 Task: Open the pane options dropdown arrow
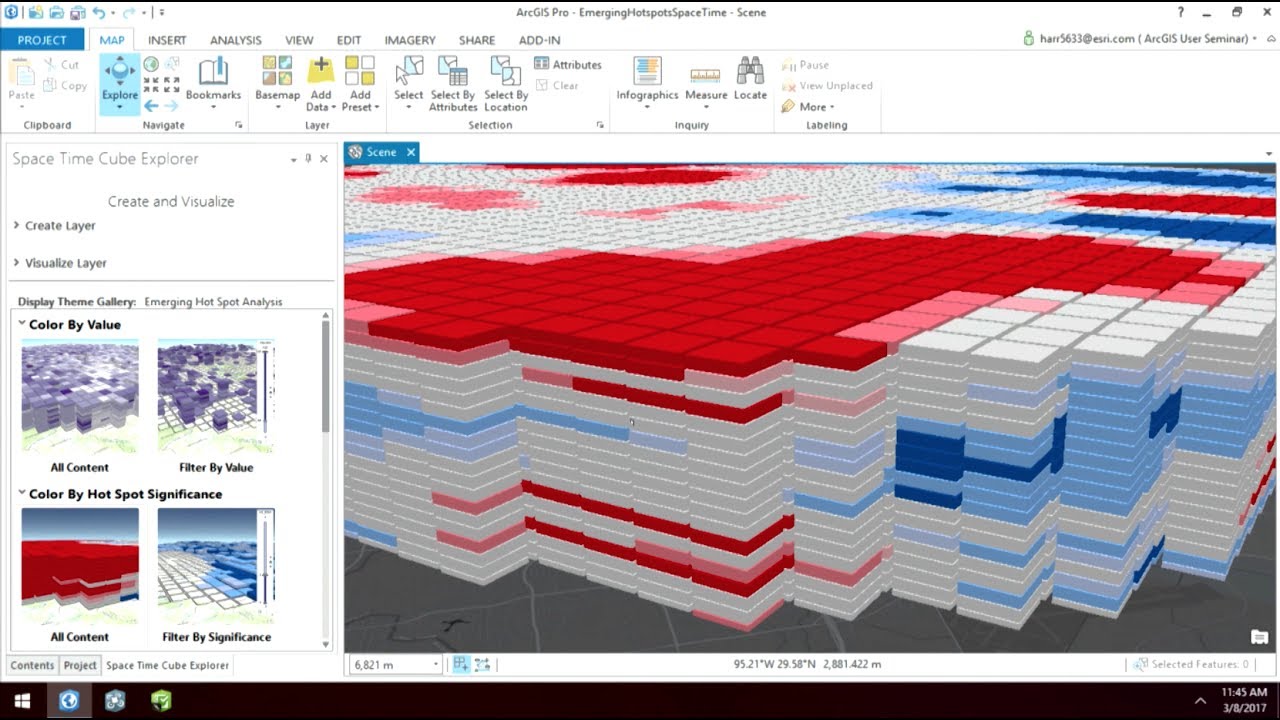click(293, 159)
